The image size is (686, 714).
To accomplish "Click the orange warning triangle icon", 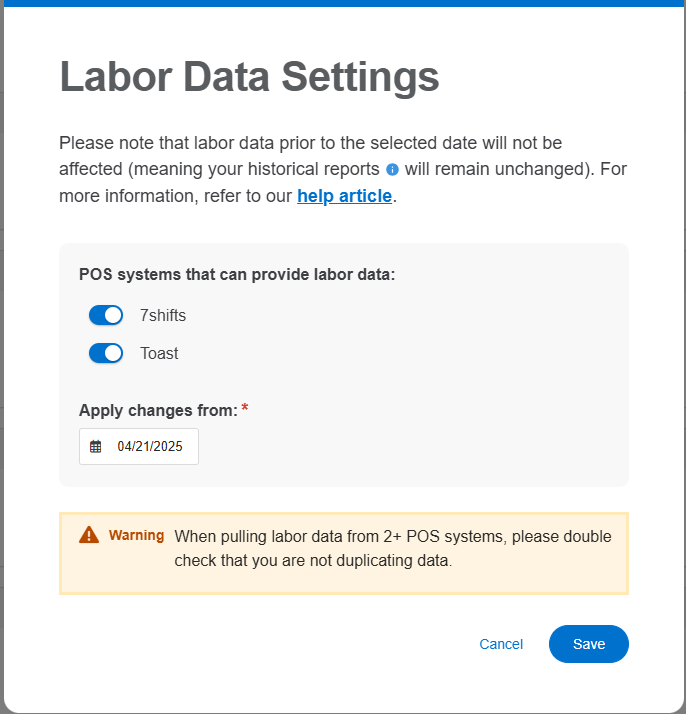I will point(89,535).
